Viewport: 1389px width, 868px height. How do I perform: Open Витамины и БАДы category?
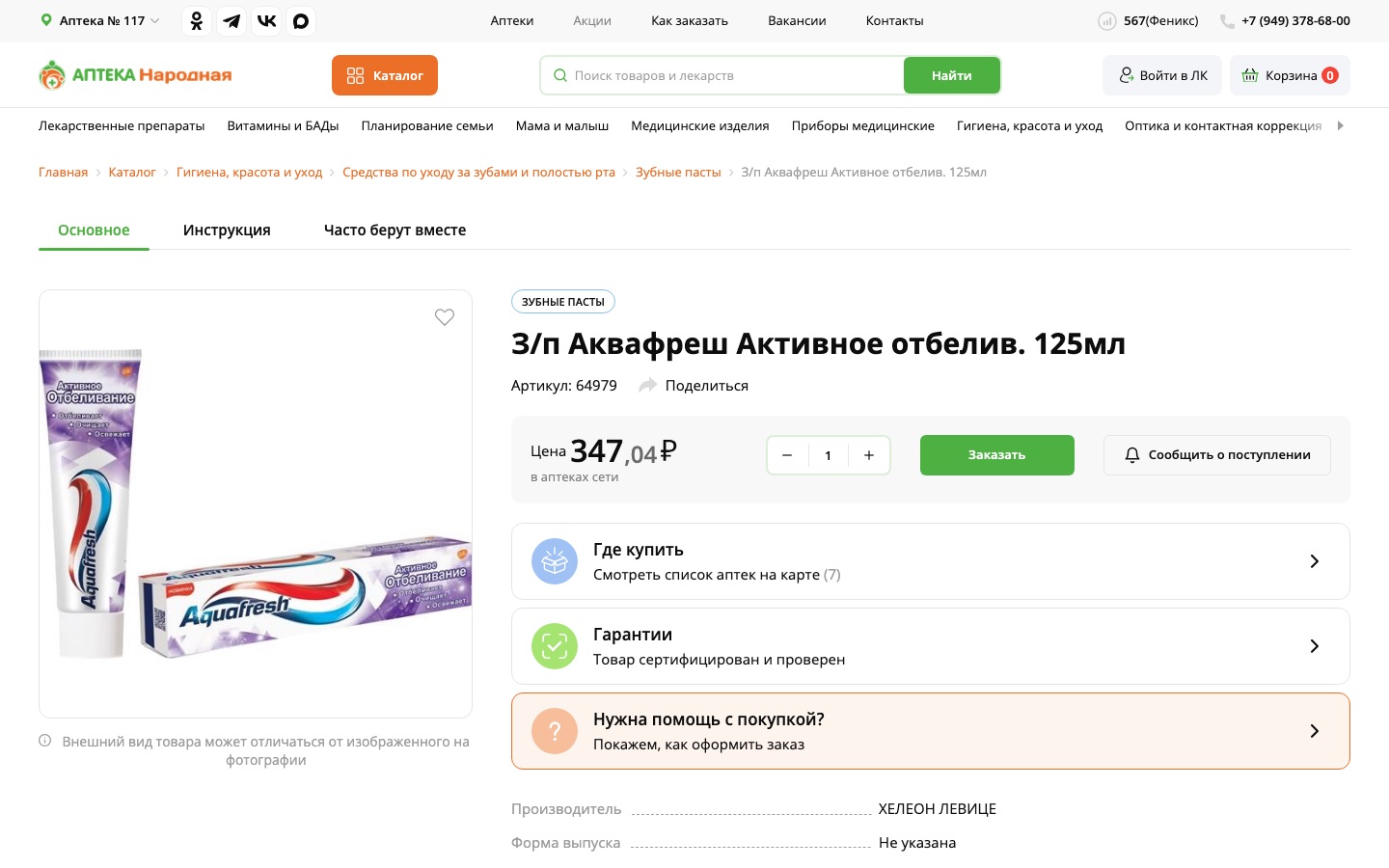click(283, 125)
